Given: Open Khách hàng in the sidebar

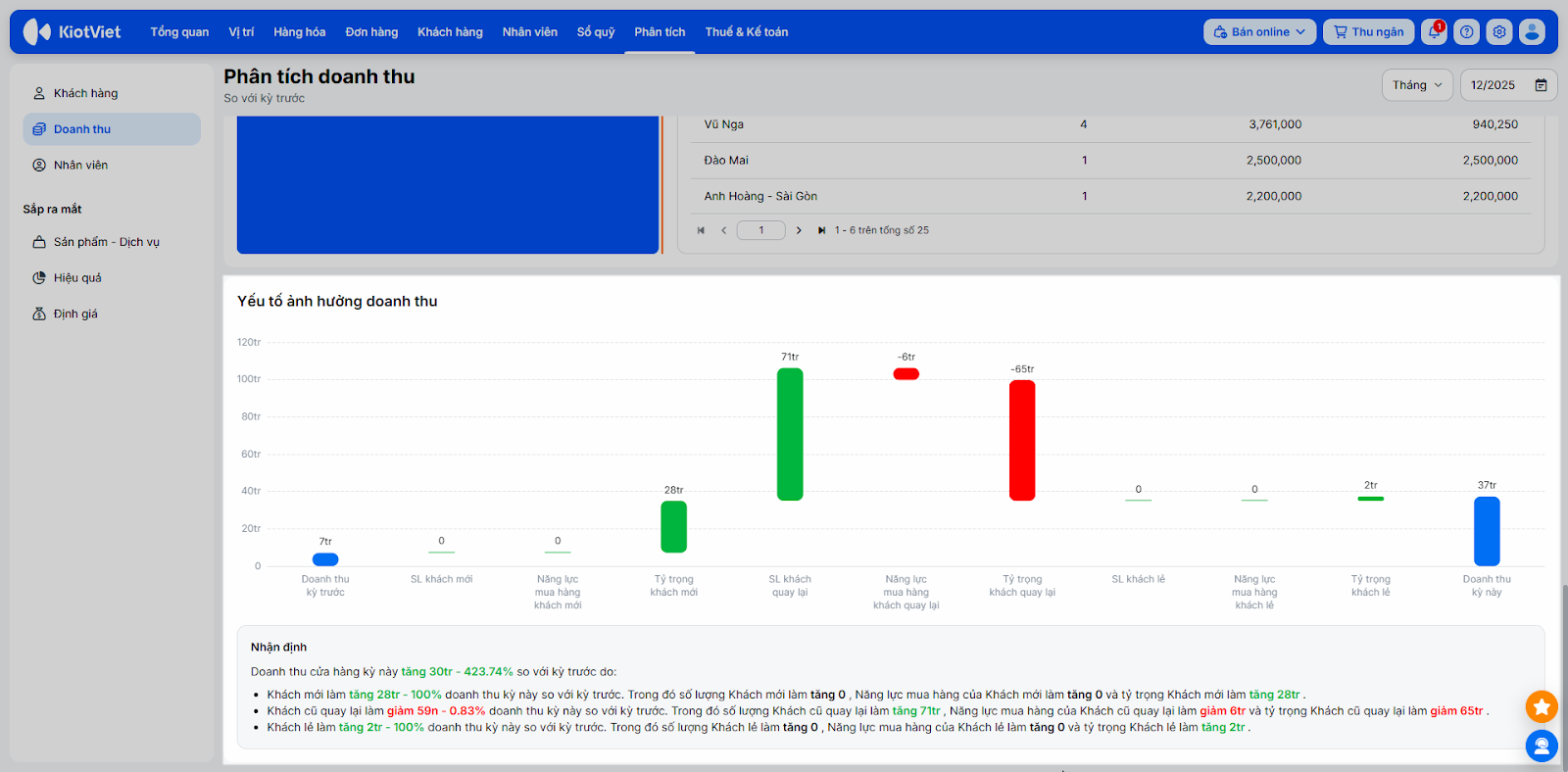Looking at the screenshot, I should [112, 93].
